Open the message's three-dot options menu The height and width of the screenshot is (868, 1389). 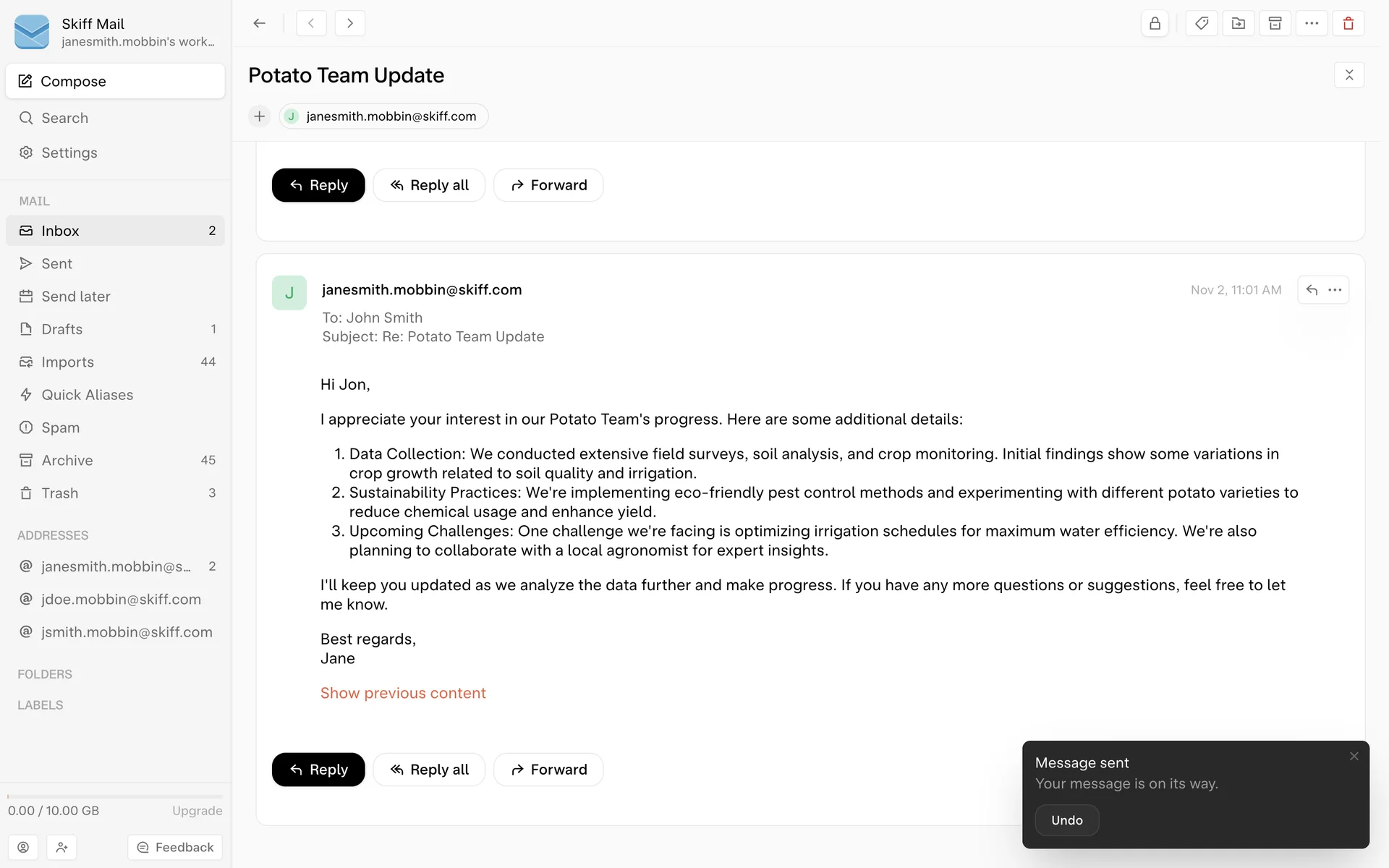pos(1335,290)
